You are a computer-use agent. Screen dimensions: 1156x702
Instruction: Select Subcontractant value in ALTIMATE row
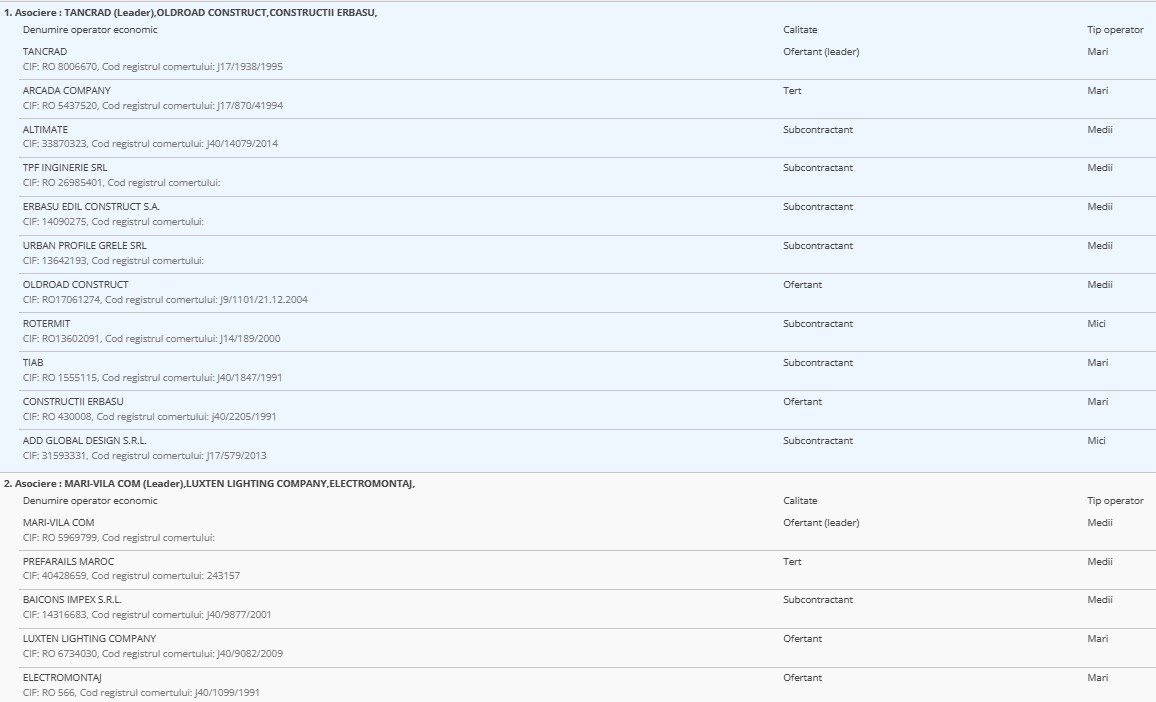[818, 130]
